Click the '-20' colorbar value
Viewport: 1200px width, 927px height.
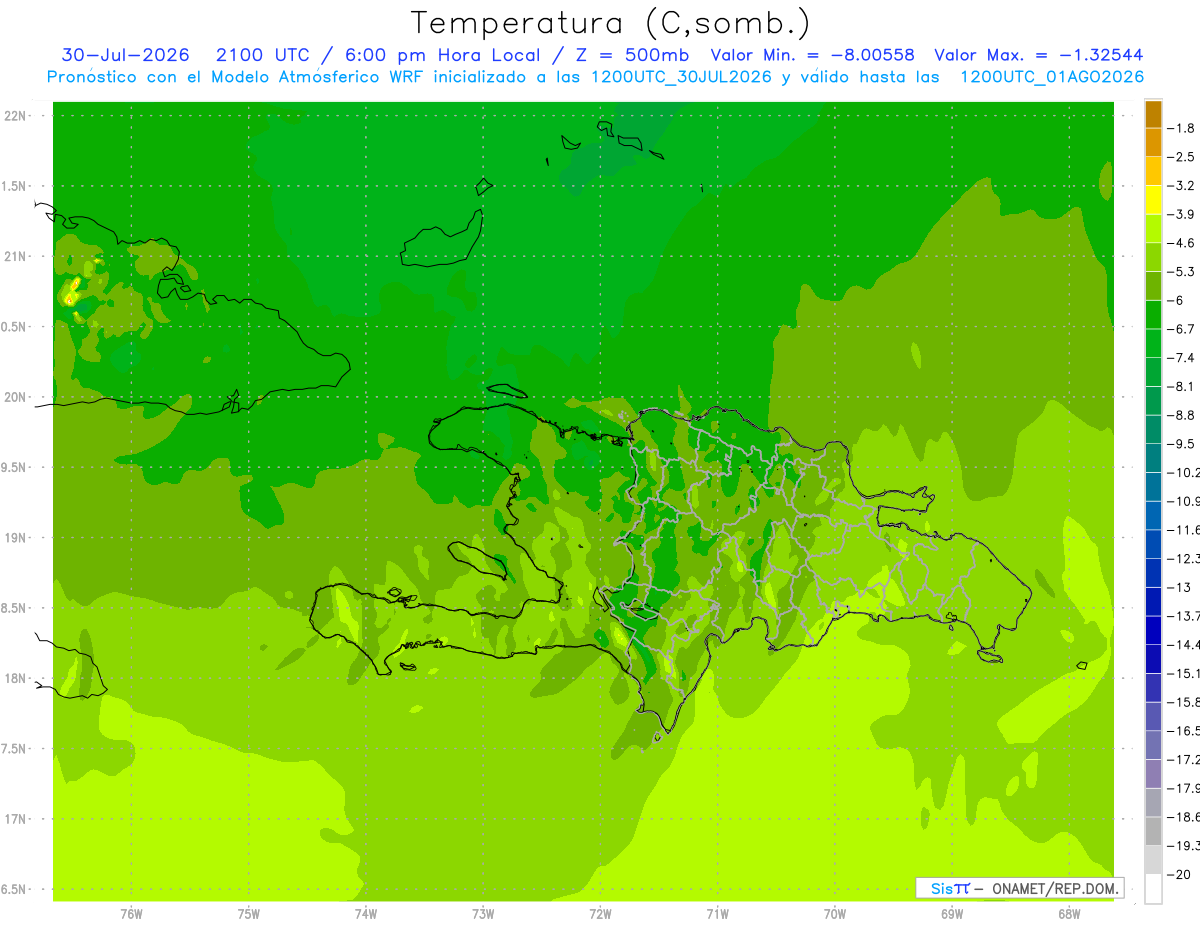[1180, 874]
